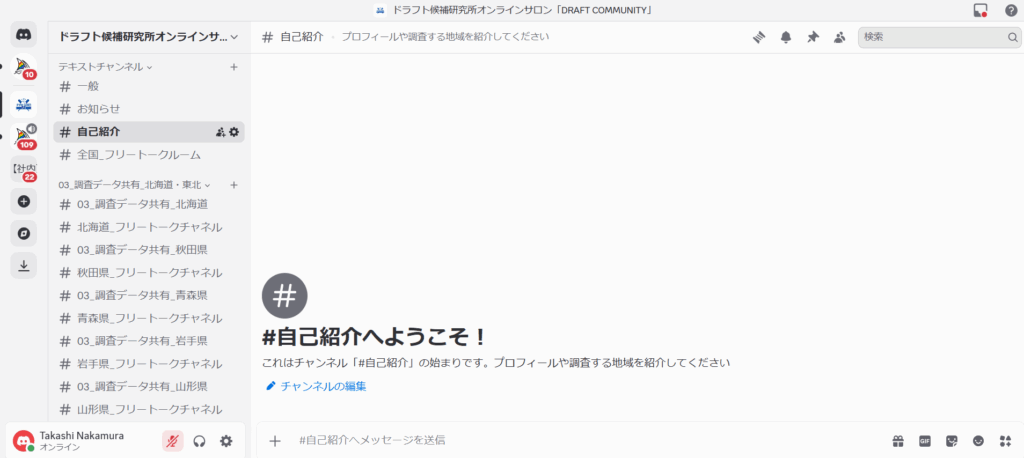
Task: Collapse 03_調査データ共有_北海道・東北 category
Action: tap(134, 185)
